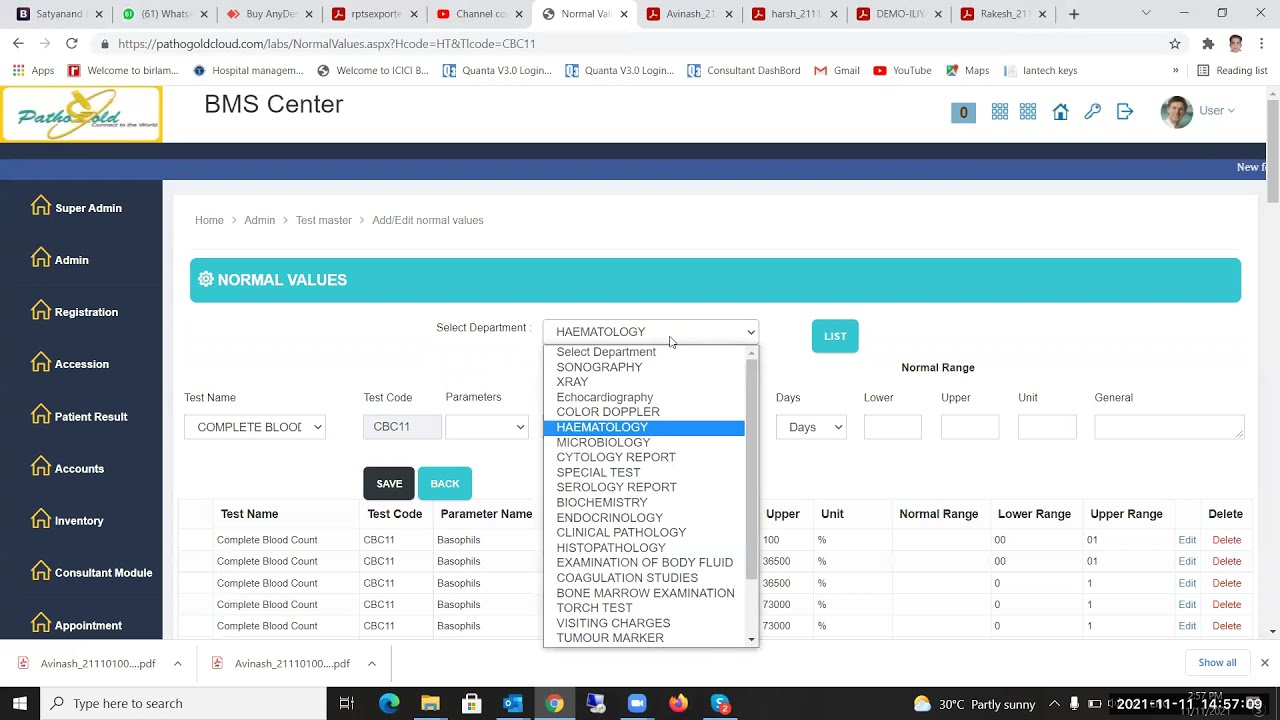Click the BACK button
This screenshot has width=1280, height=720.
click(x=445, y=484)
